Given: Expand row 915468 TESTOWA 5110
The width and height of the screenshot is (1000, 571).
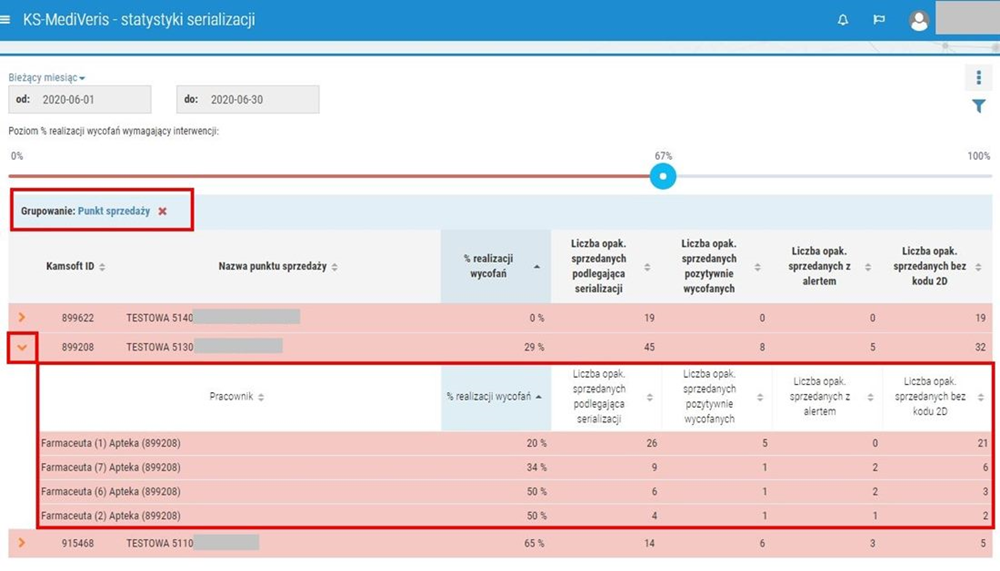Looking at the screenshot, I should [x=22, y=543].
